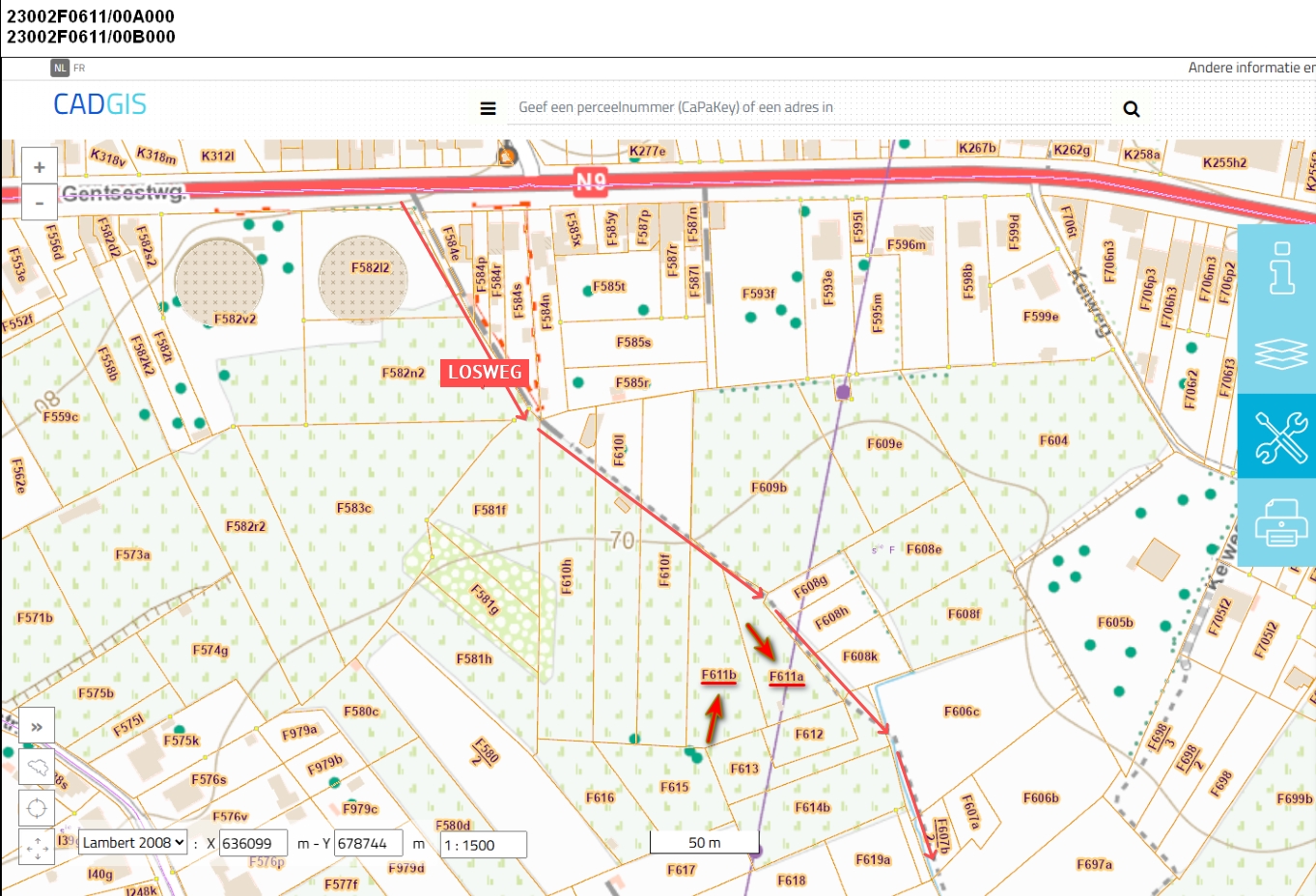This screenshot has height=896, width=1316.
Task: Click parcel label F580c
Action: [x=361, y=712]
